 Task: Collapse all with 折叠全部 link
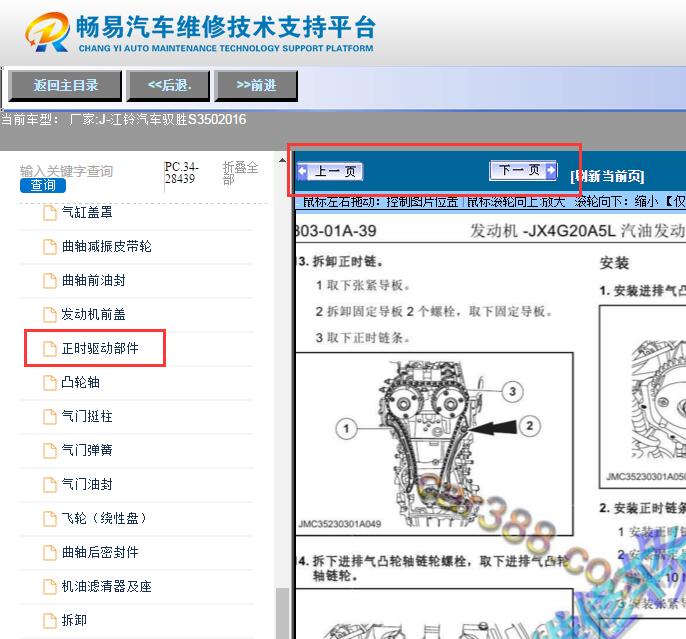point(240,173)
